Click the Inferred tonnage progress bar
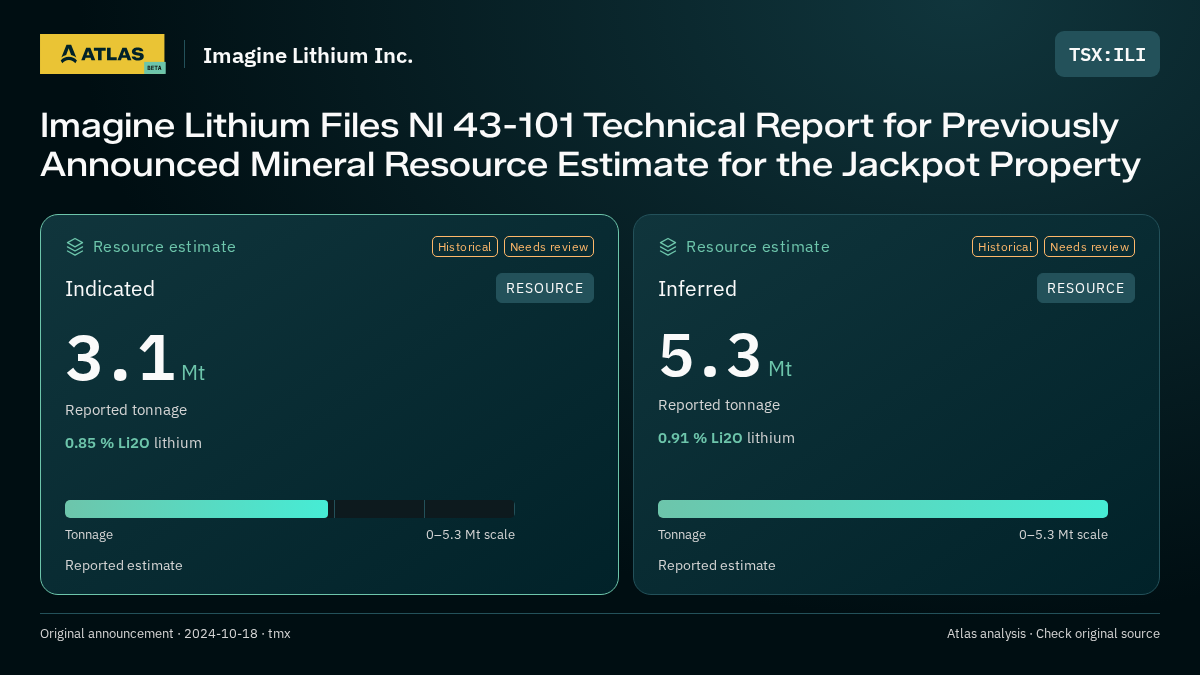 click(883, 509)
